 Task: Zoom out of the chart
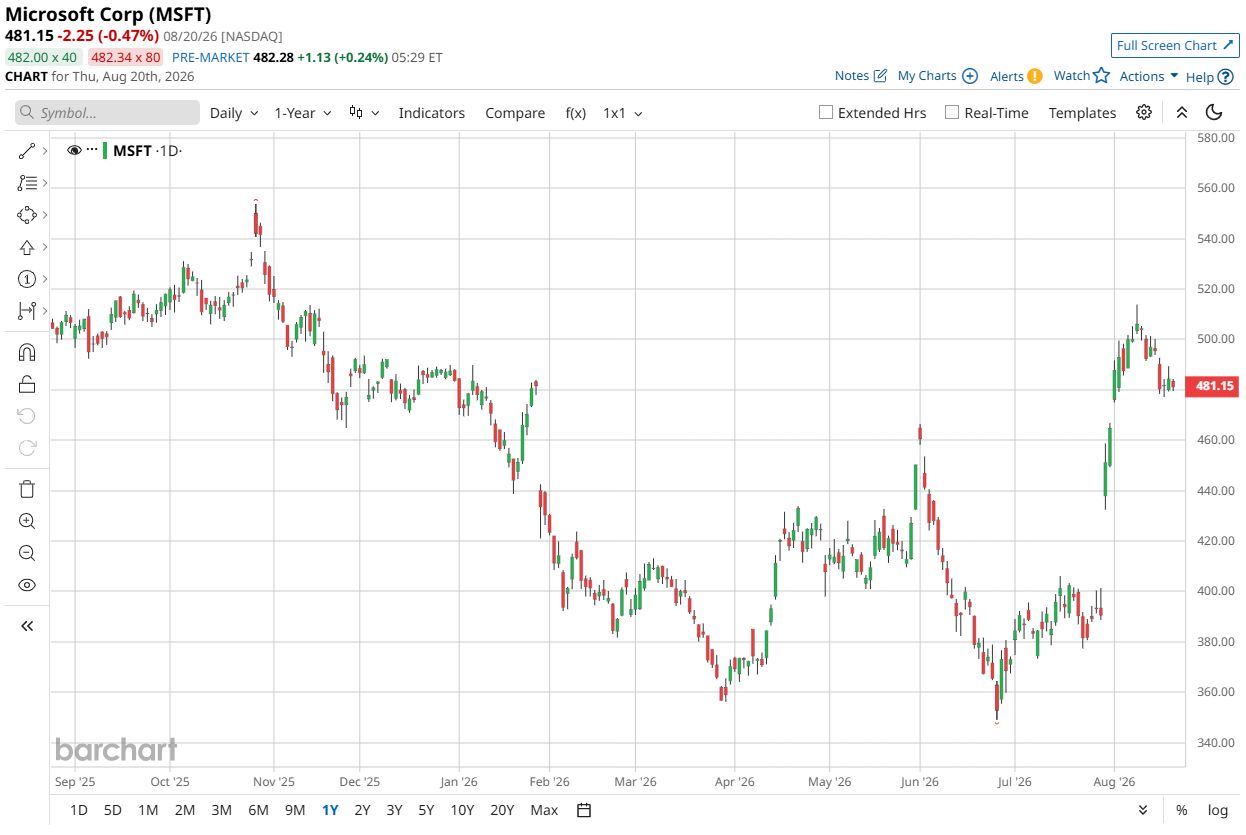click(x=27, y=553)
